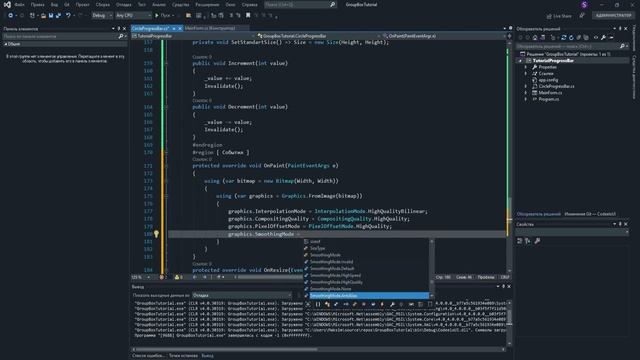The height and width of the screenshot is (360, 640).
Task: Open the Список ошибок tab at the bottom
Action: pyautogui.click(x=148, y=356)
